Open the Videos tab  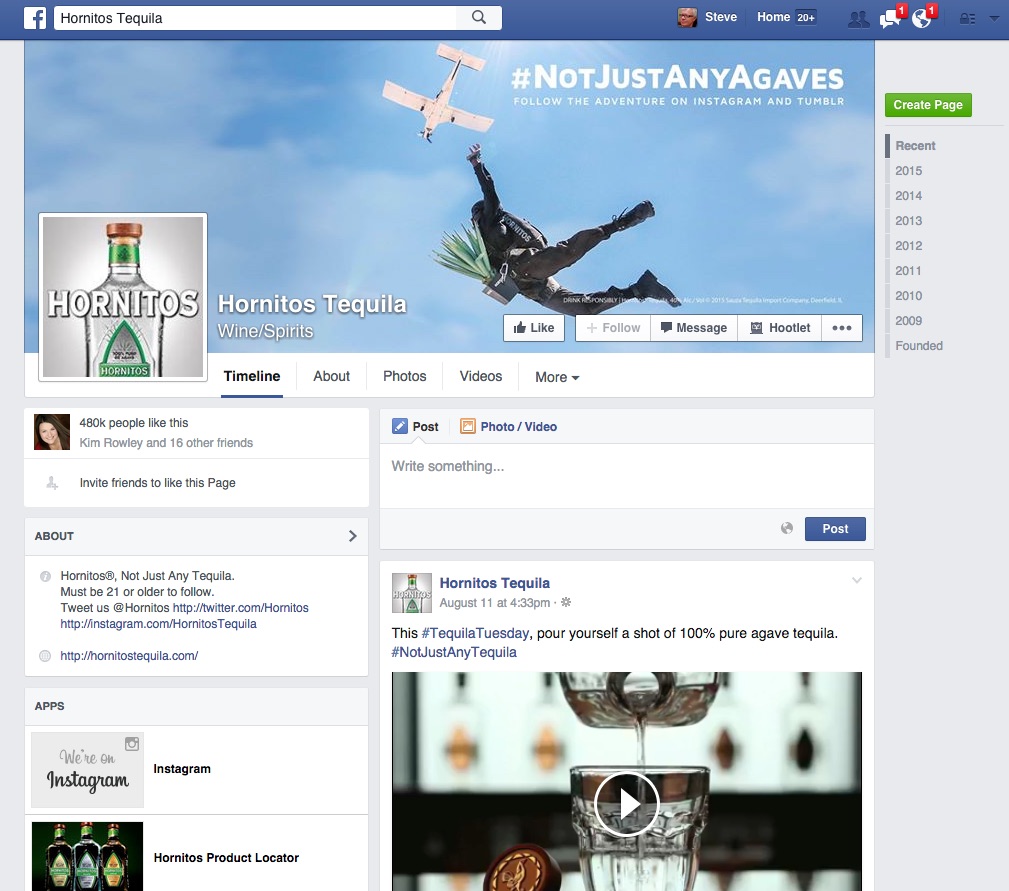coord(481,376)
